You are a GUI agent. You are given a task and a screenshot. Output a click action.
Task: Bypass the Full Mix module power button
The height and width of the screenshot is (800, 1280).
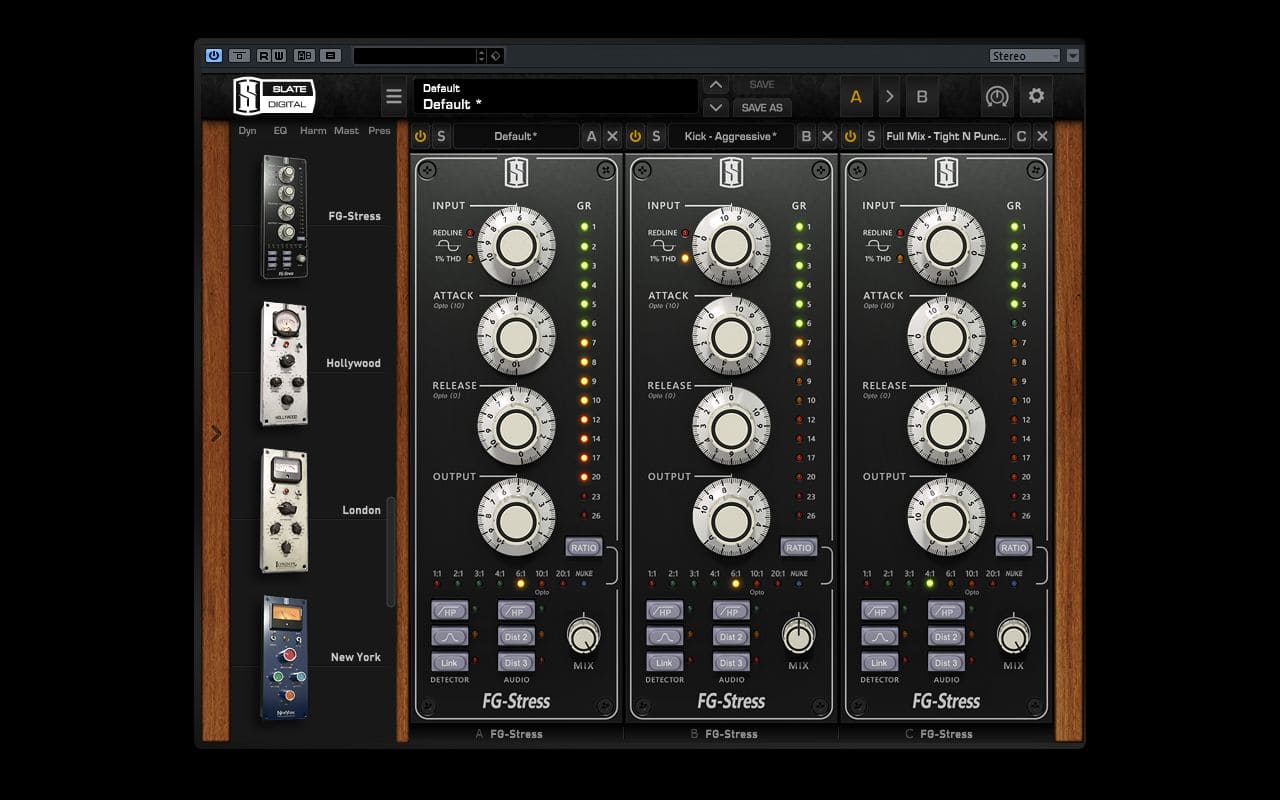851,136
